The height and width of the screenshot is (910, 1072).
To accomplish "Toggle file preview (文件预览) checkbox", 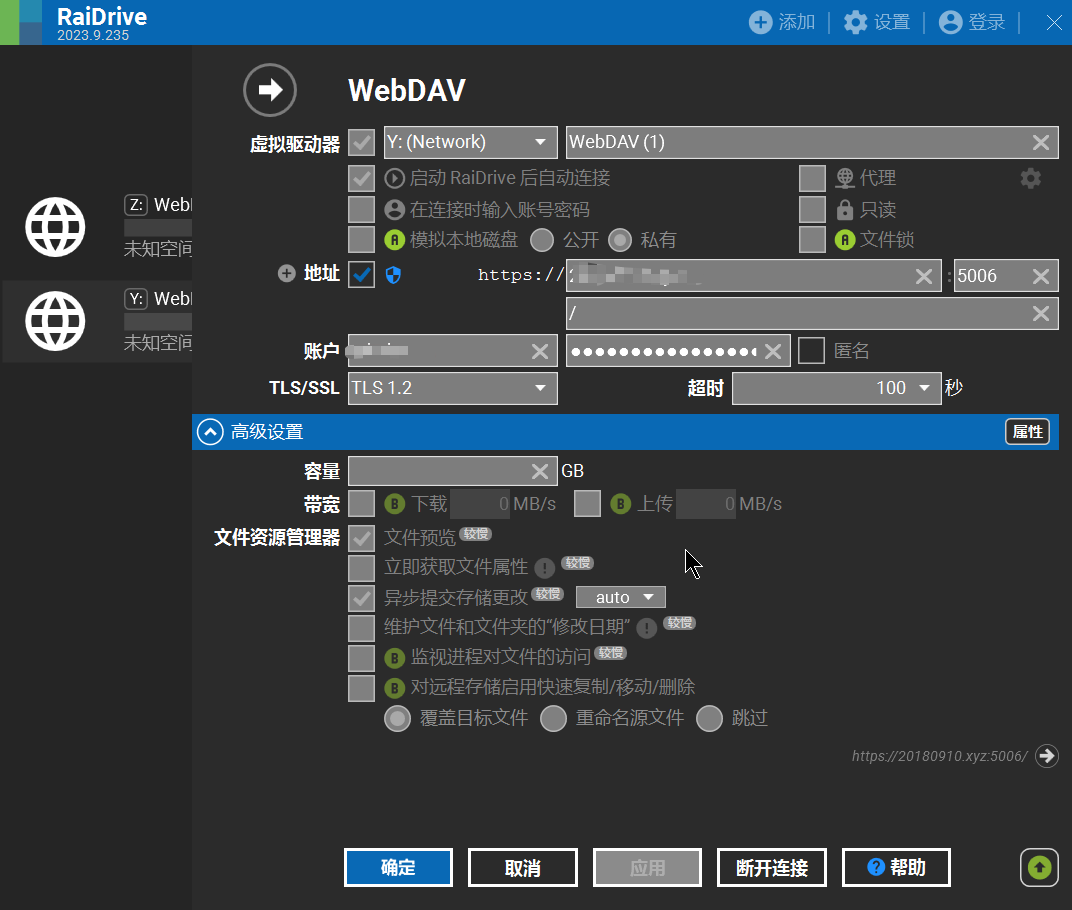I will click(x=361, y=538).
